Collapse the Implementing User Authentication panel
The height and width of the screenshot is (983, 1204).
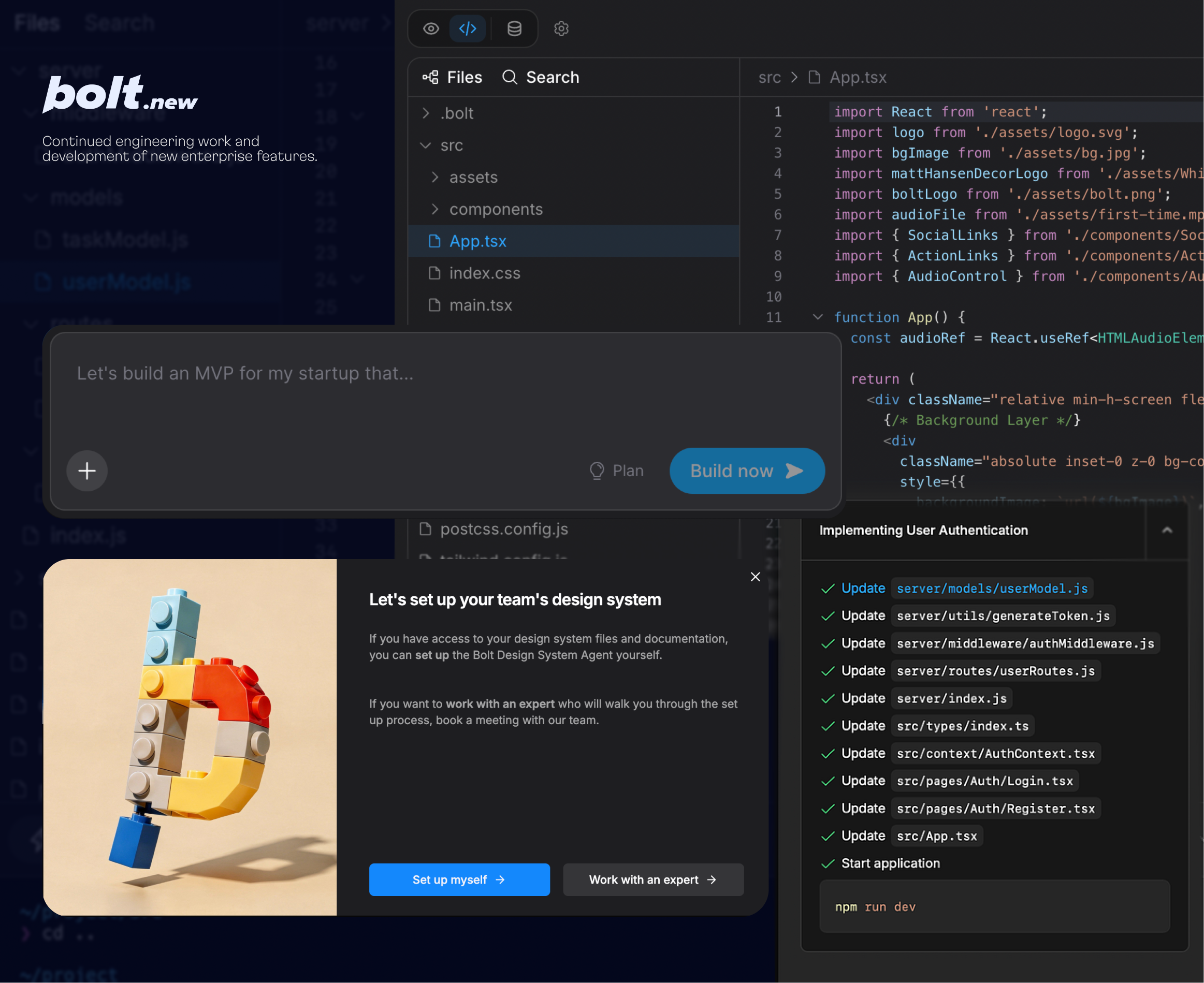pos(1167,530)
